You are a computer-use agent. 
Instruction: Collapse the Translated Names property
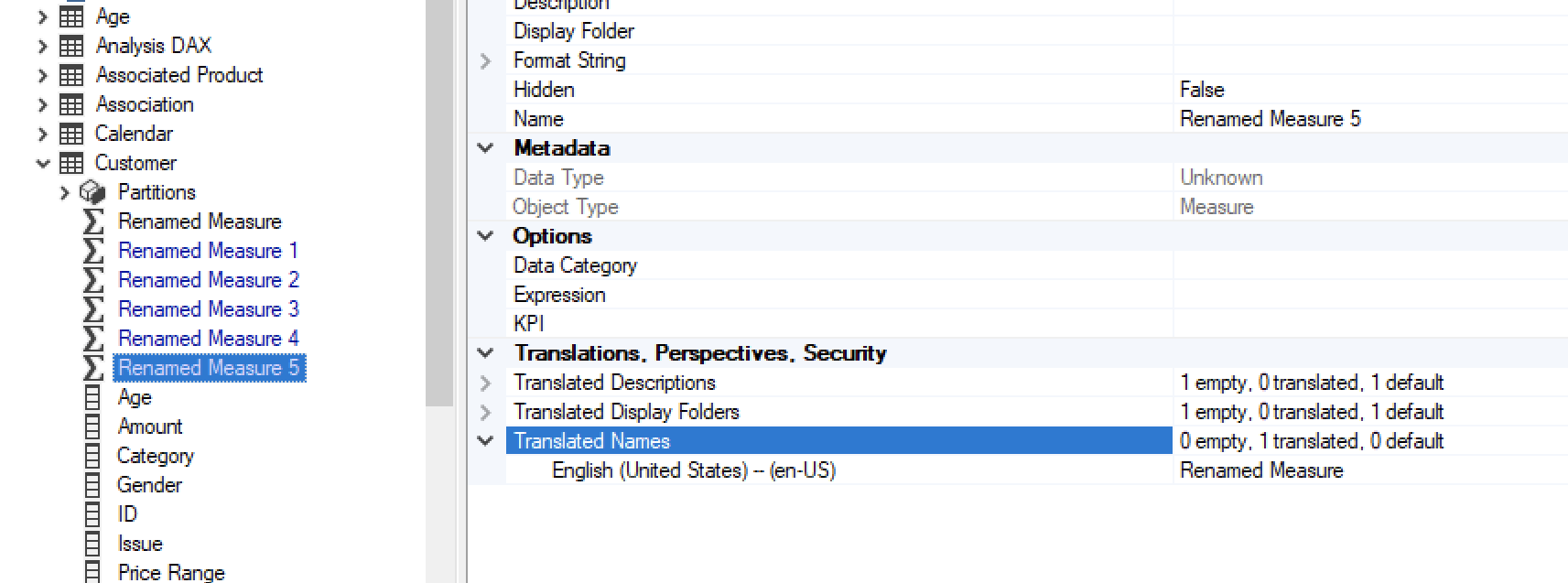click(485, 440)
